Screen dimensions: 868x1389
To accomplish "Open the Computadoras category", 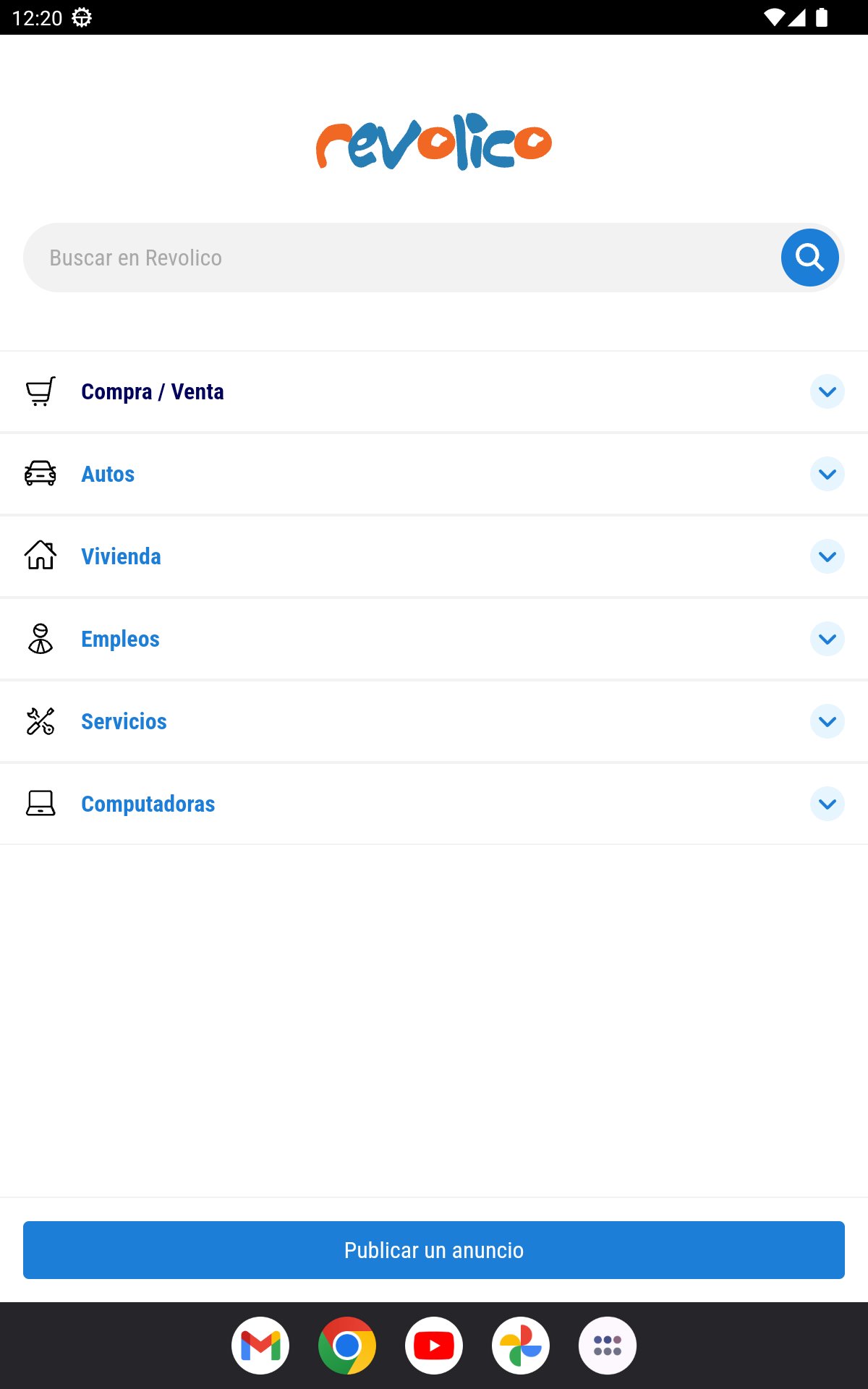I will coord(148,804).
